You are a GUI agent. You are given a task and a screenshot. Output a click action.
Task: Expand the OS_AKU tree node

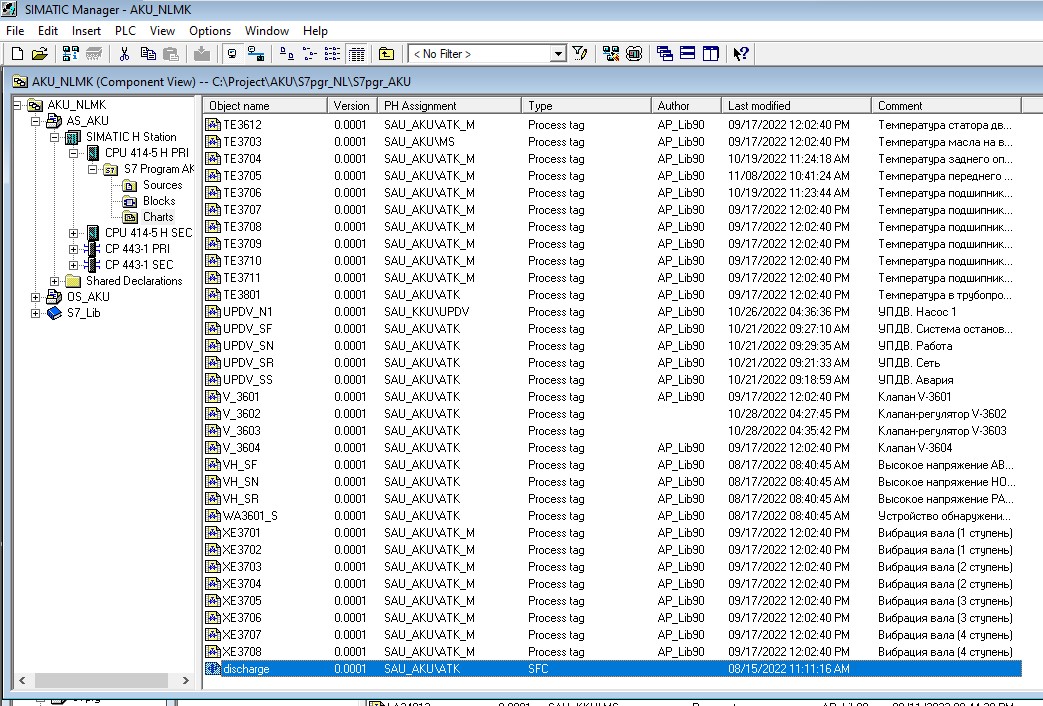click(x=36, y=297)
